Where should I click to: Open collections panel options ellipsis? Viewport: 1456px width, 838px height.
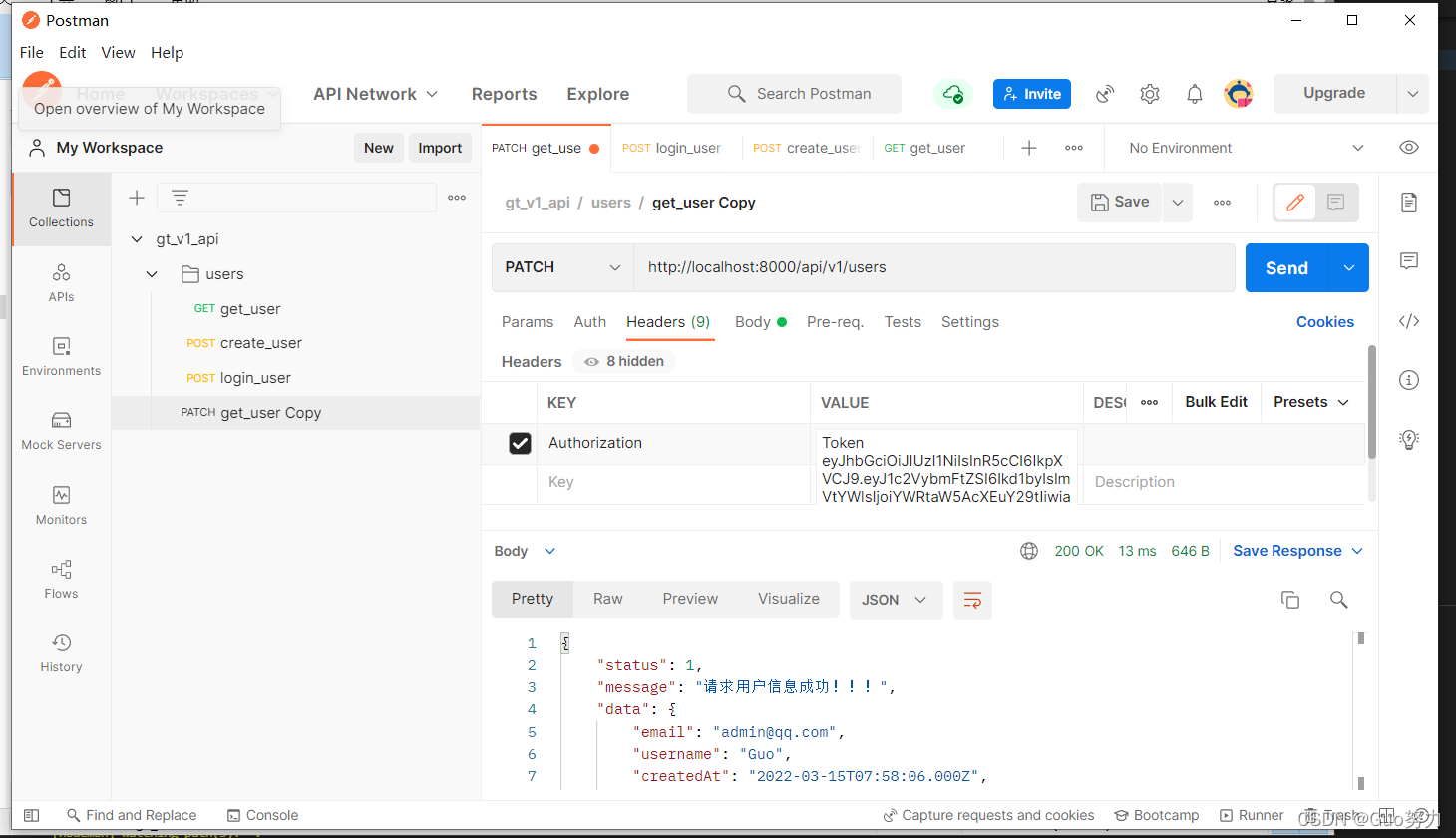tap(457, 198)
